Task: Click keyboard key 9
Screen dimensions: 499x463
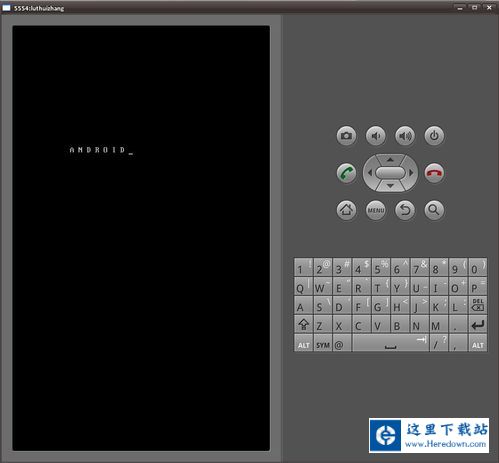Action: tap(458, 267)
